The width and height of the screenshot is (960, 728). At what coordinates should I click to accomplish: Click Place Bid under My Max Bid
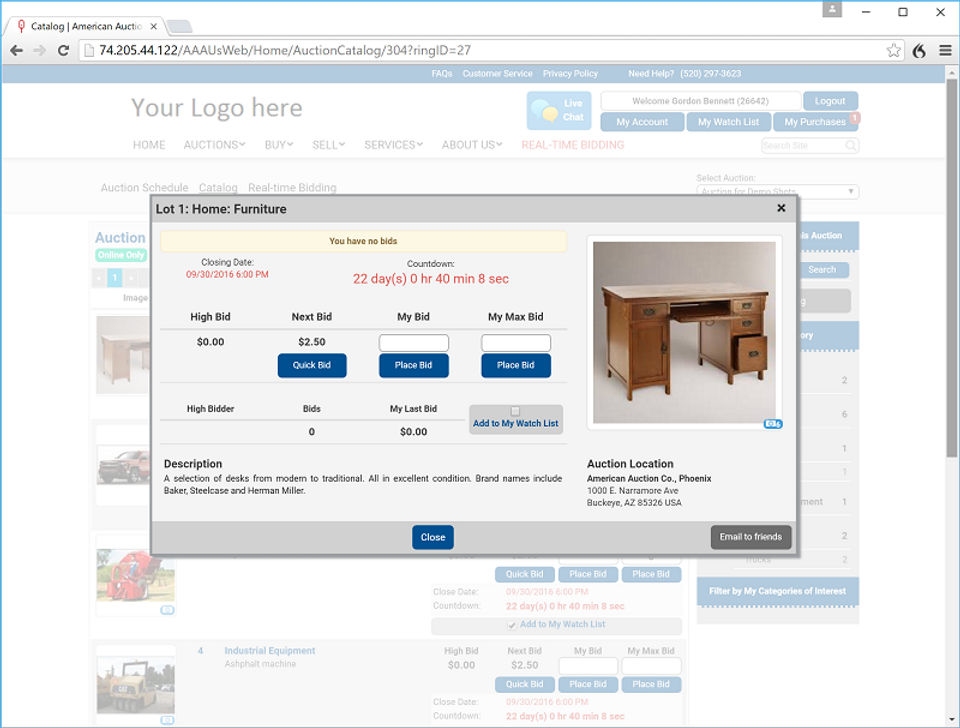tap(516, 365)
